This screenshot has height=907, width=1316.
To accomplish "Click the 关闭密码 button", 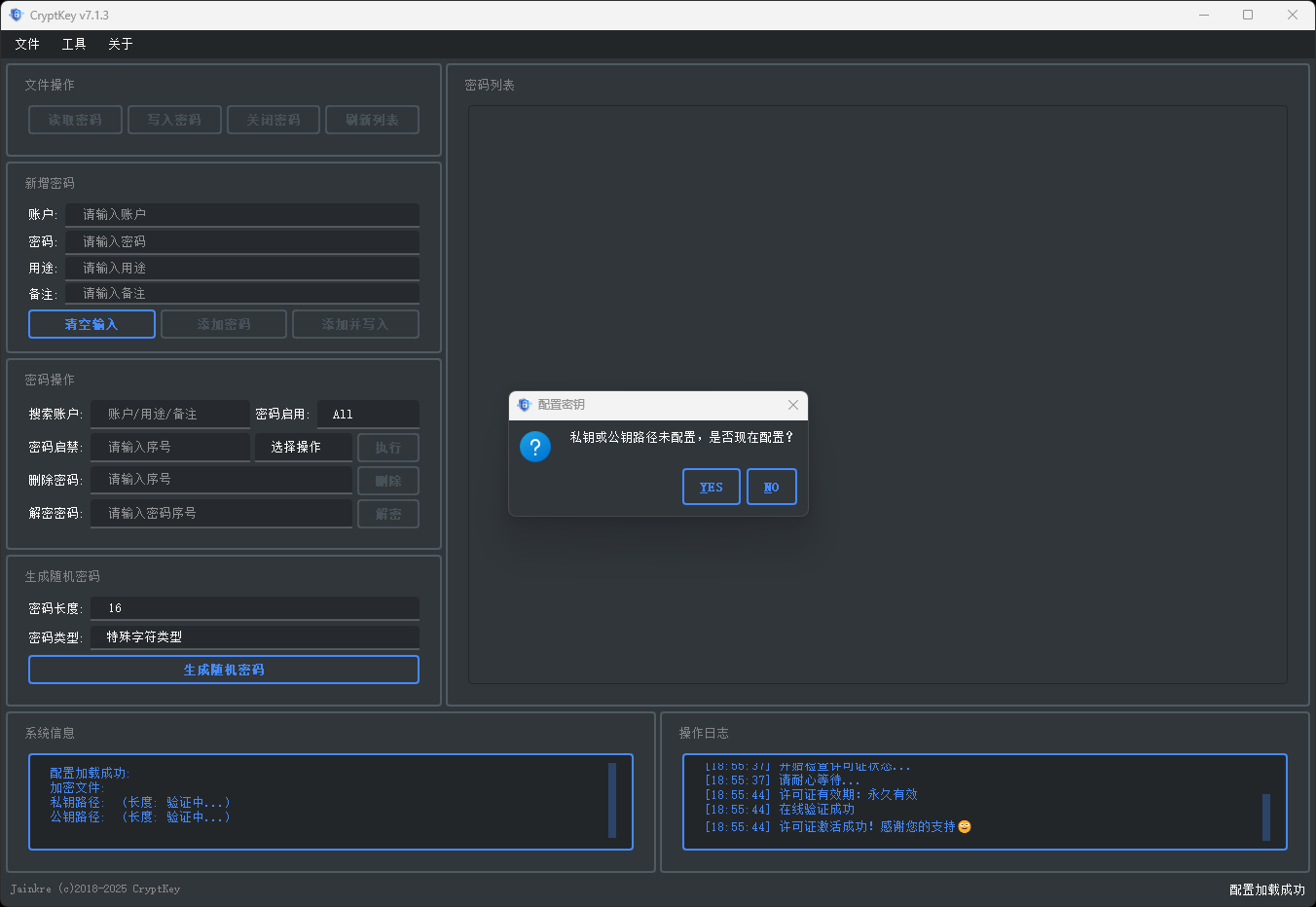I will pyautogui.click(x=274, y=120).
